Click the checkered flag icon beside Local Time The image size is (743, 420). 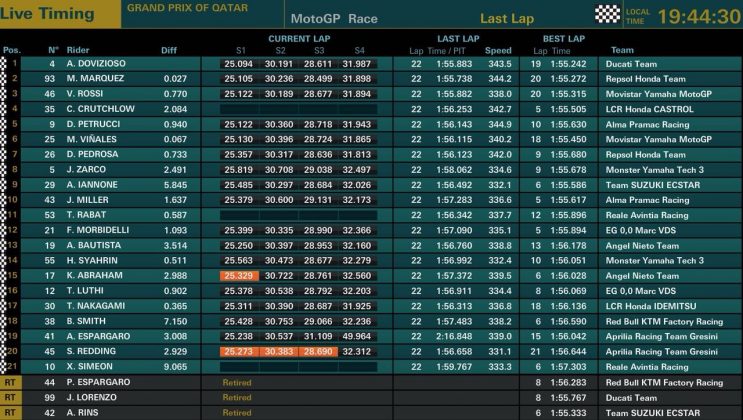pos(607,14)
